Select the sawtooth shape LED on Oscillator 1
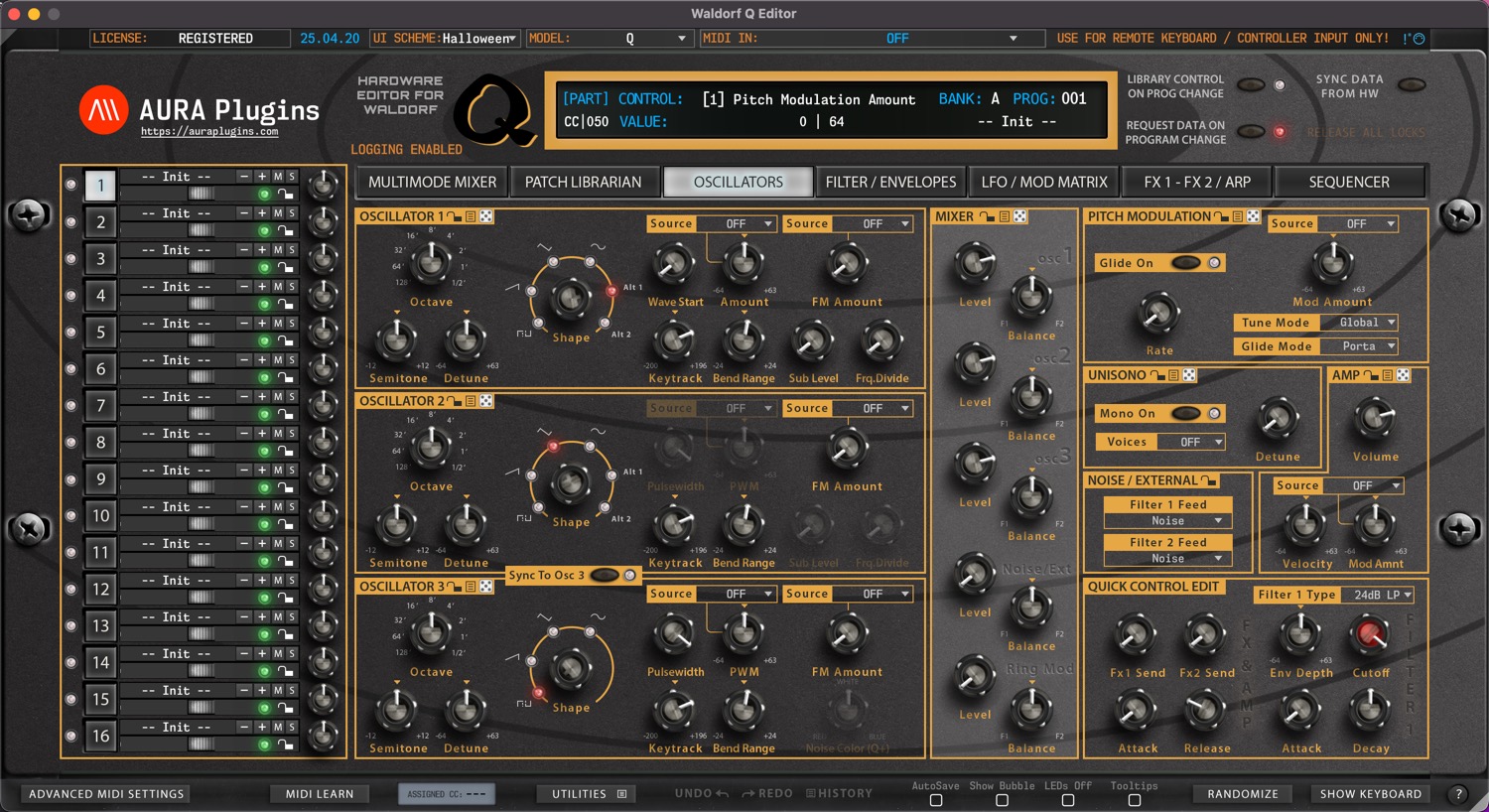1489x812 pixels. pos(531,291)
